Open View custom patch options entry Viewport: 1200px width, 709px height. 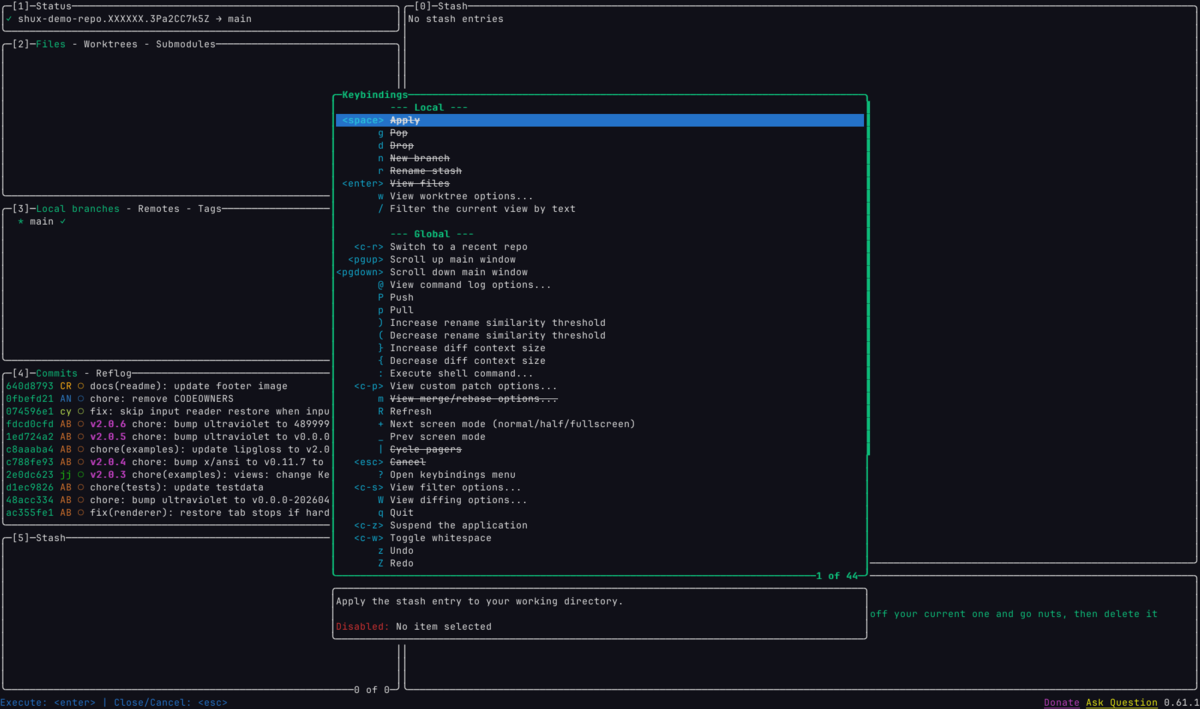(600, 386)
